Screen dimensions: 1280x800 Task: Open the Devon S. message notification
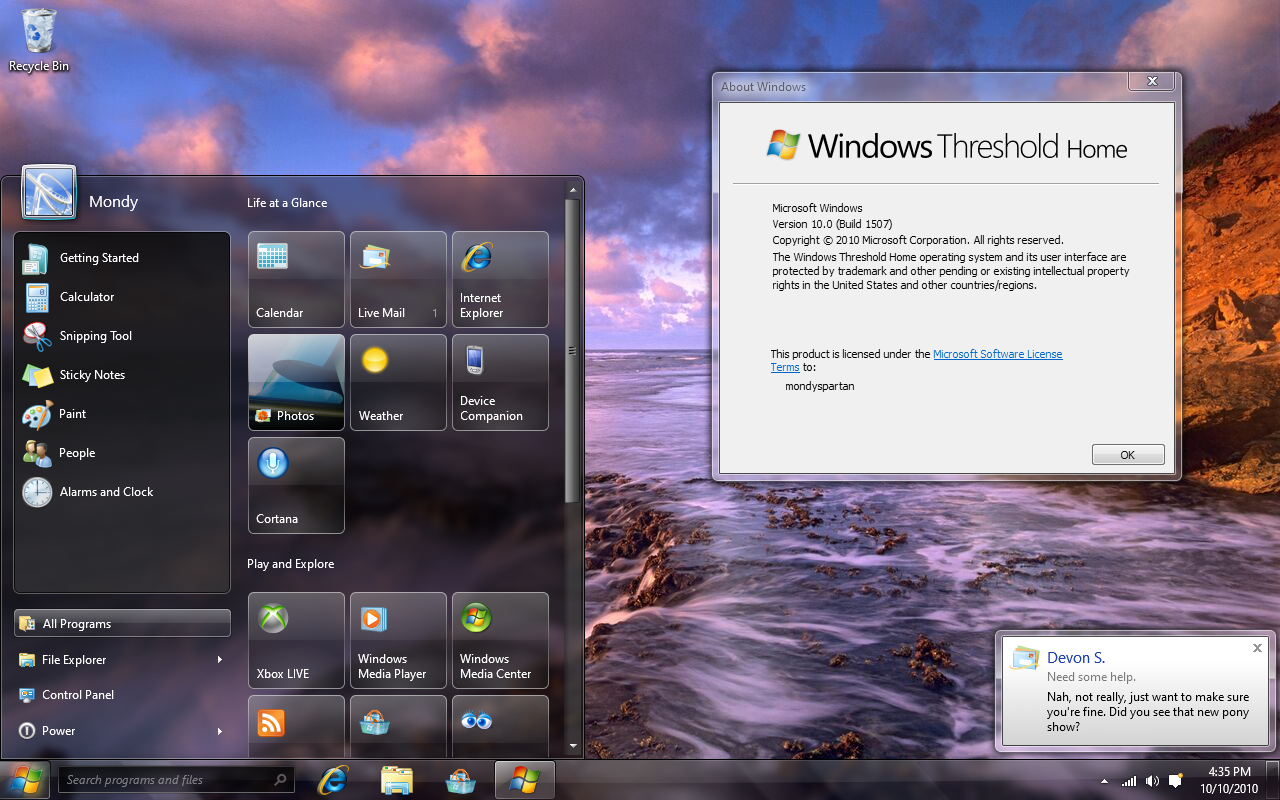click(1137, 690)
